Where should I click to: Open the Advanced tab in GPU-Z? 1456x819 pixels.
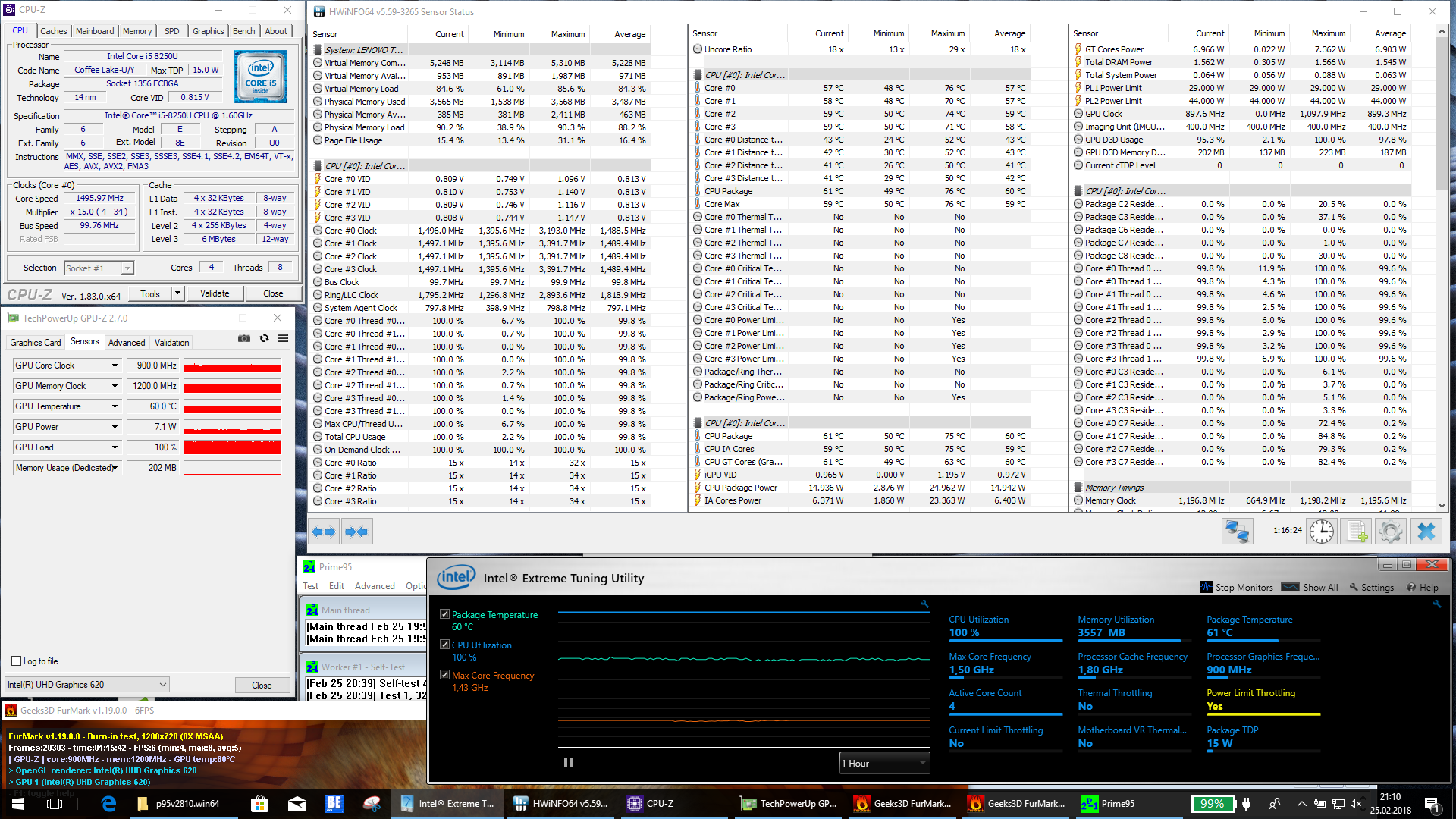click(x=127, y=343)
